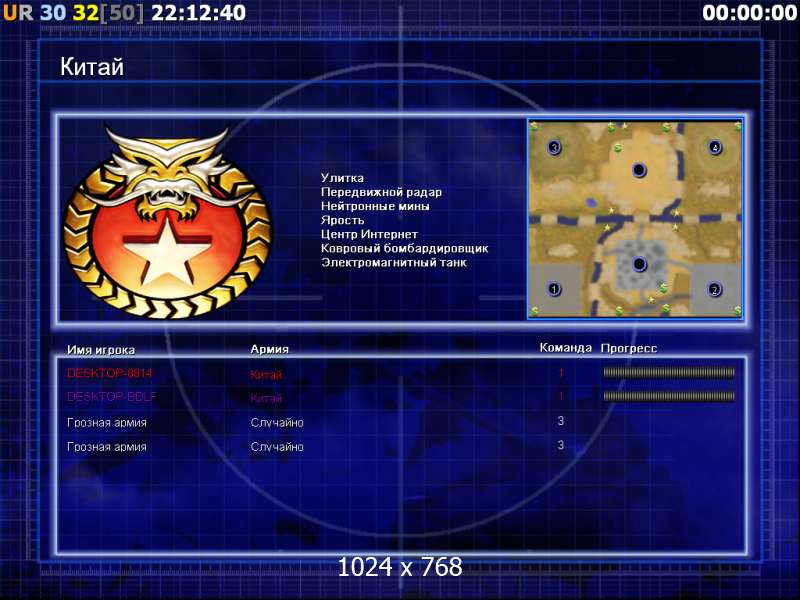This screenshot has width=800, height=600.
Task: Click the dollar supply icon in the map's top-left corner
Action: tap(534, 126)
